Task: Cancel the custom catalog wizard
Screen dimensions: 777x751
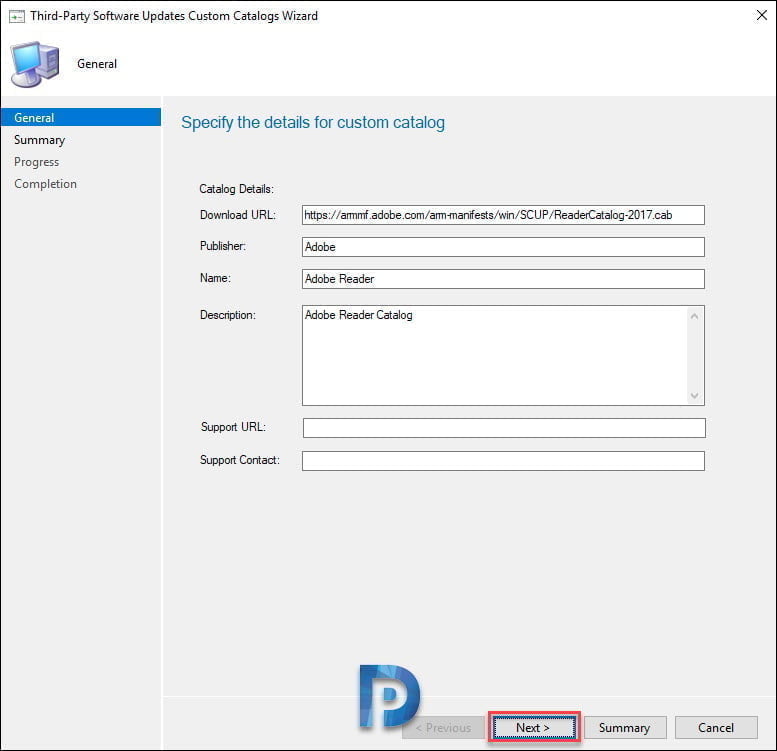Action: coord(716,727)
